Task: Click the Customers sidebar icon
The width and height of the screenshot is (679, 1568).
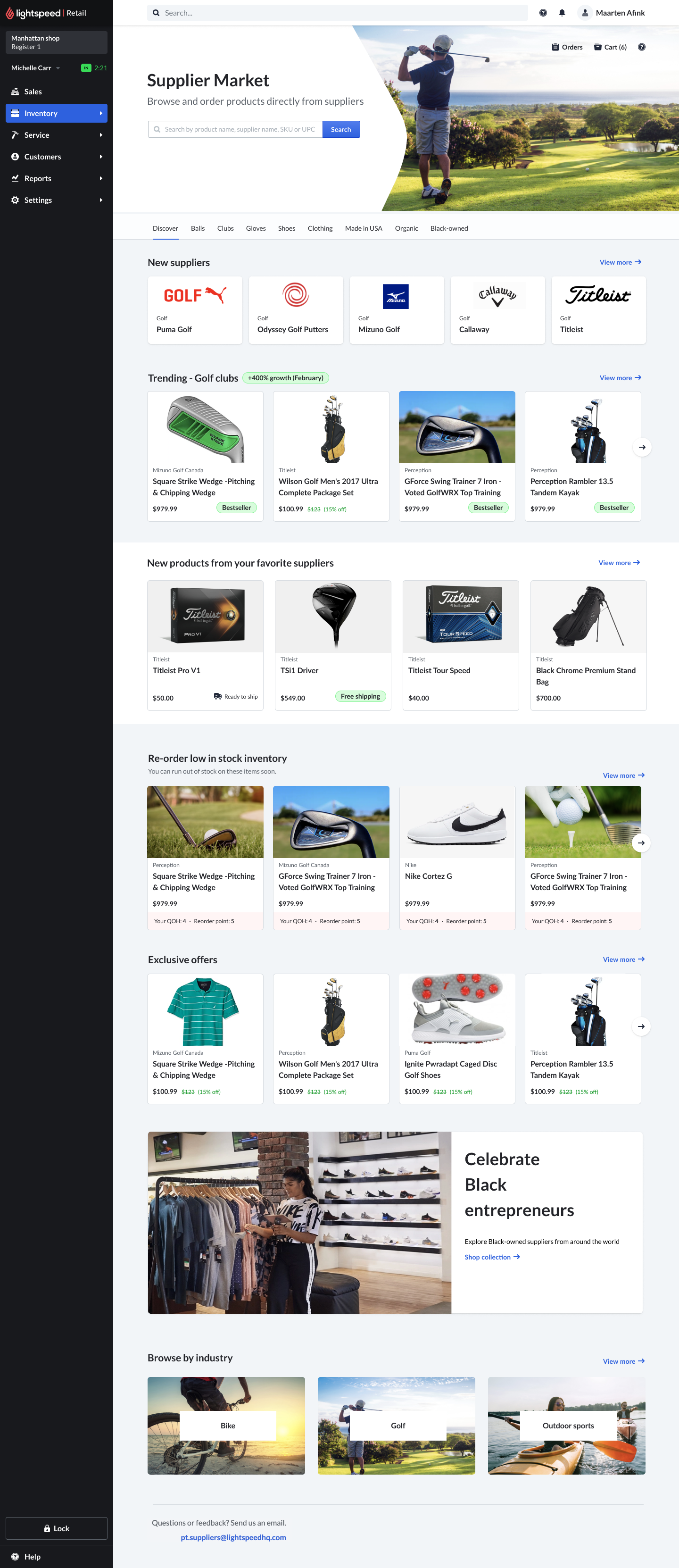Action: tap(15, 157)
